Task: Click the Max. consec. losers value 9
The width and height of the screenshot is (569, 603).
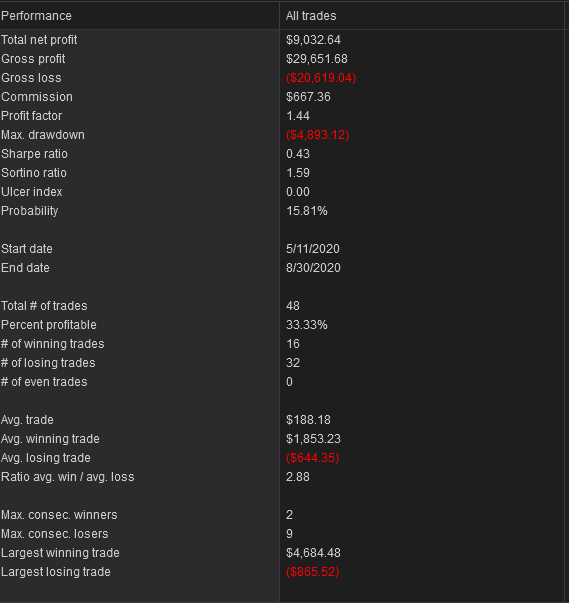Action: (x=289, y=534)
